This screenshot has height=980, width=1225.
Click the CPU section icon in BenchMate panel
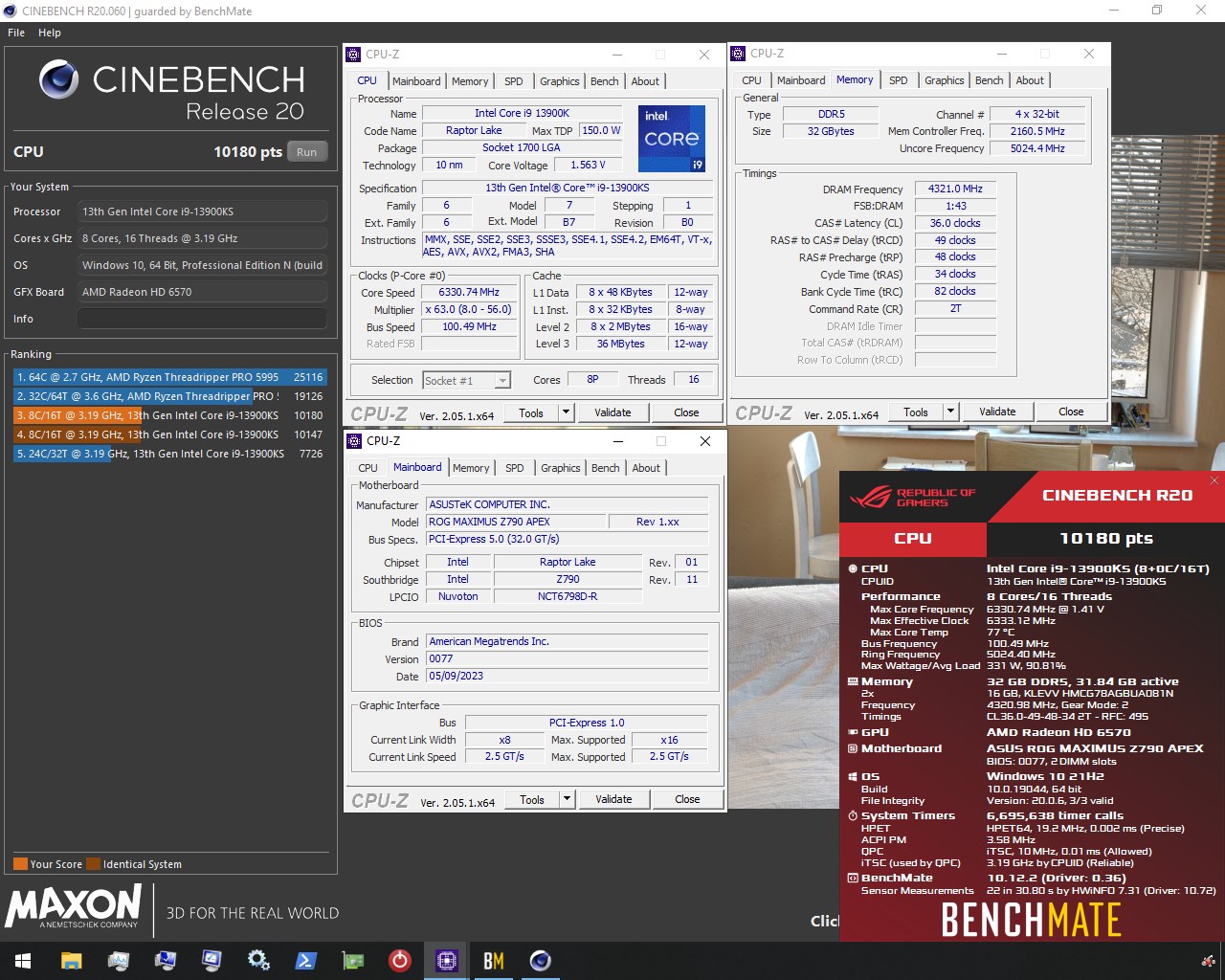tap(852, 568)
